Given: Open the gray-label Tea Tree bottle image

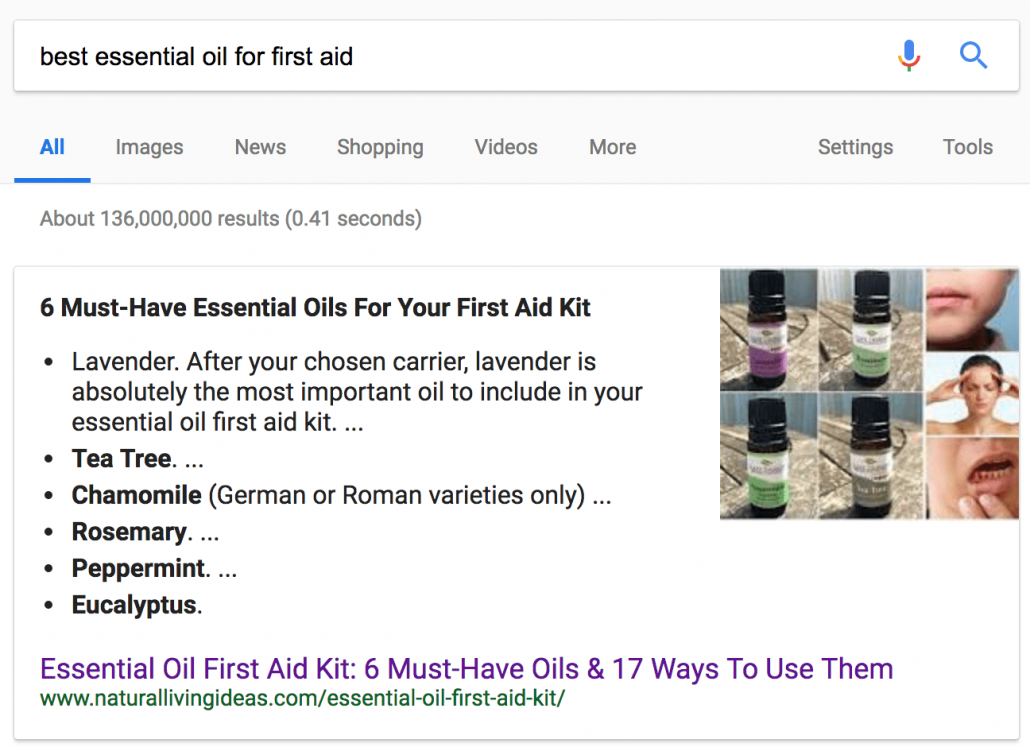Looking at the screenshot, I should [872, 456].
